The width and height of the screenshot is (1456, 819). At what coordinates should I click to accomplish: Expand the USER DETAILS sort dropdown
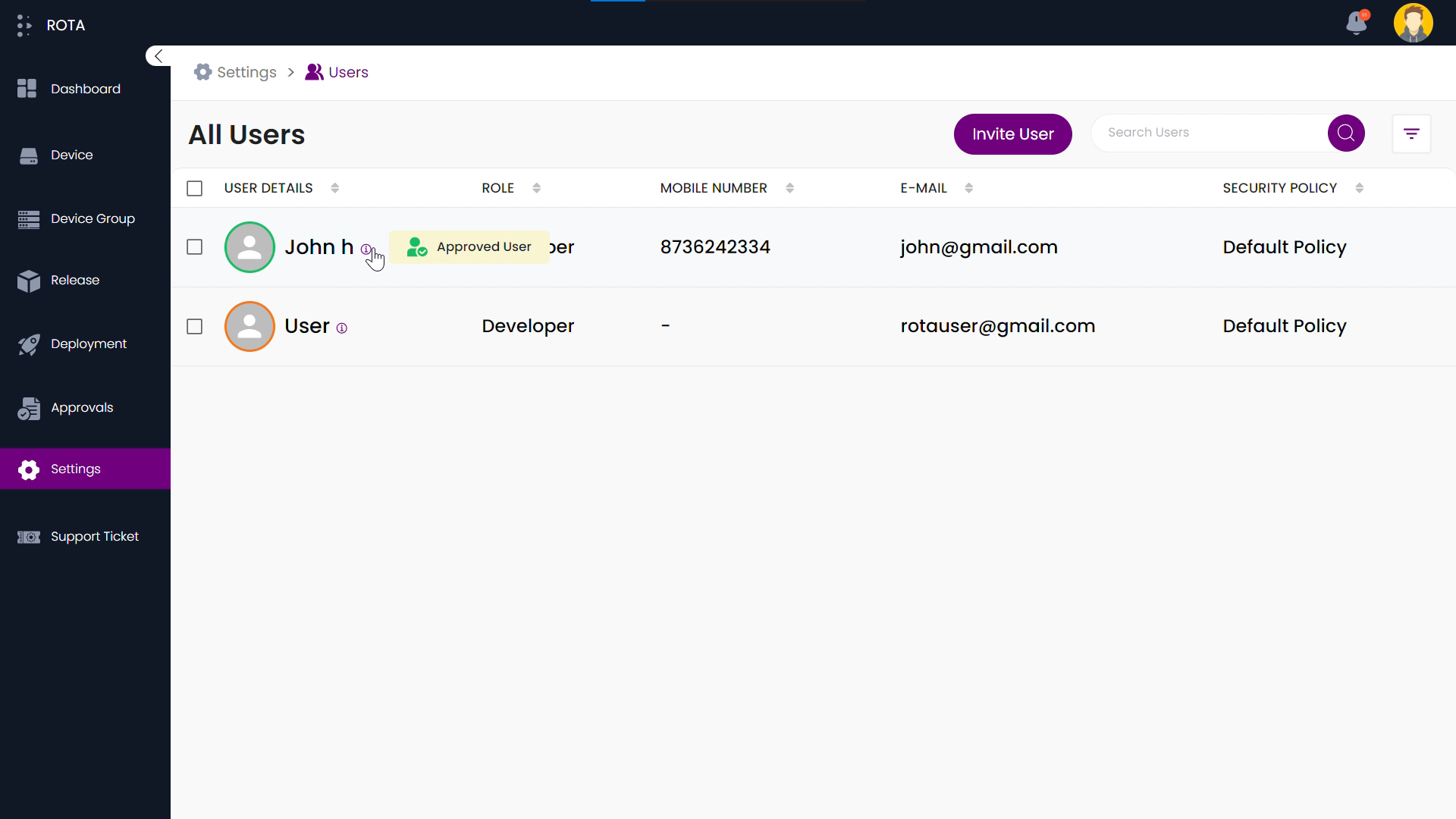tap(335, 189)
